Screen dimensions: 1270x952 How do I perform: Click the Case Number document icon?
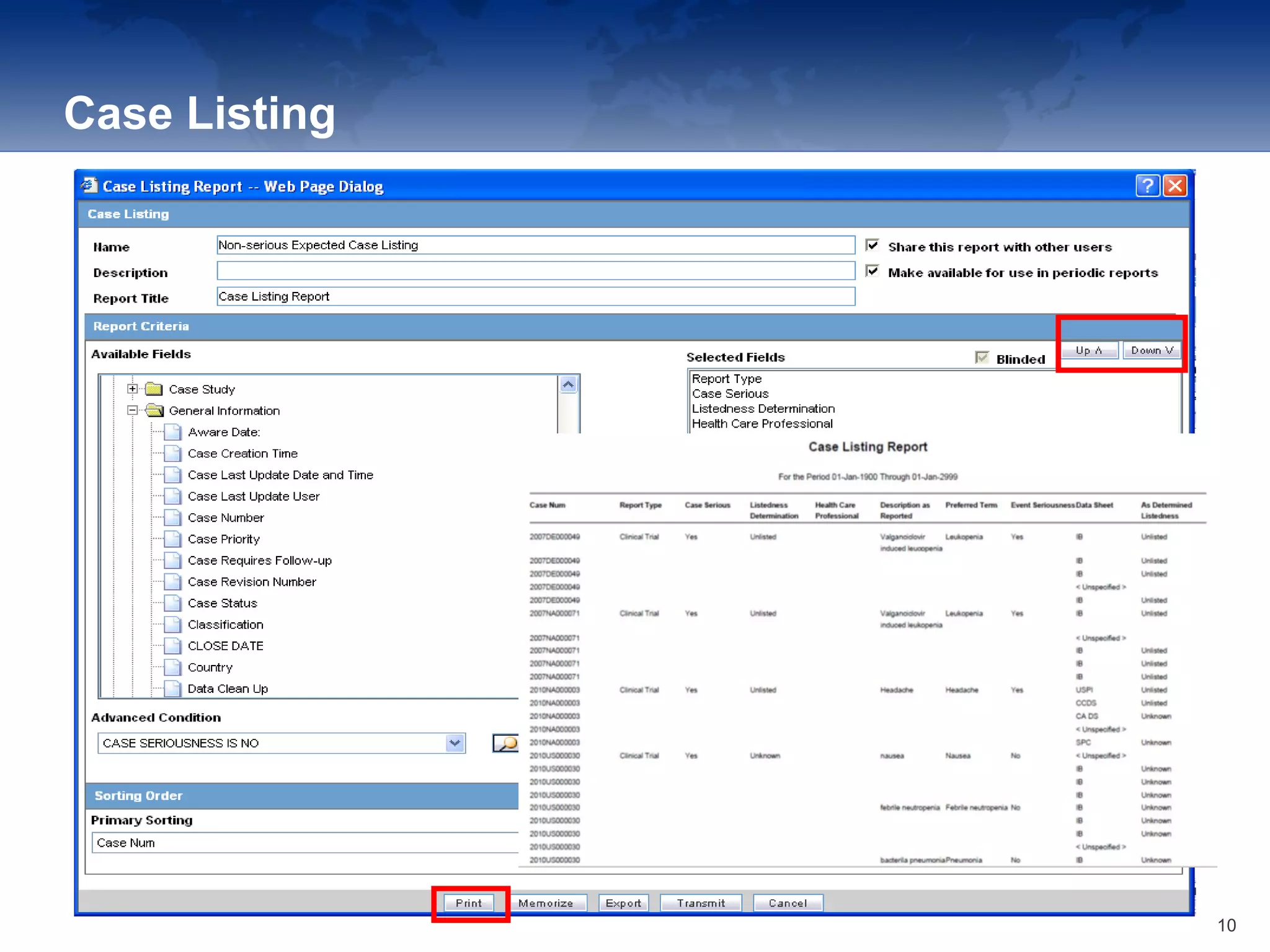point(173,518)
